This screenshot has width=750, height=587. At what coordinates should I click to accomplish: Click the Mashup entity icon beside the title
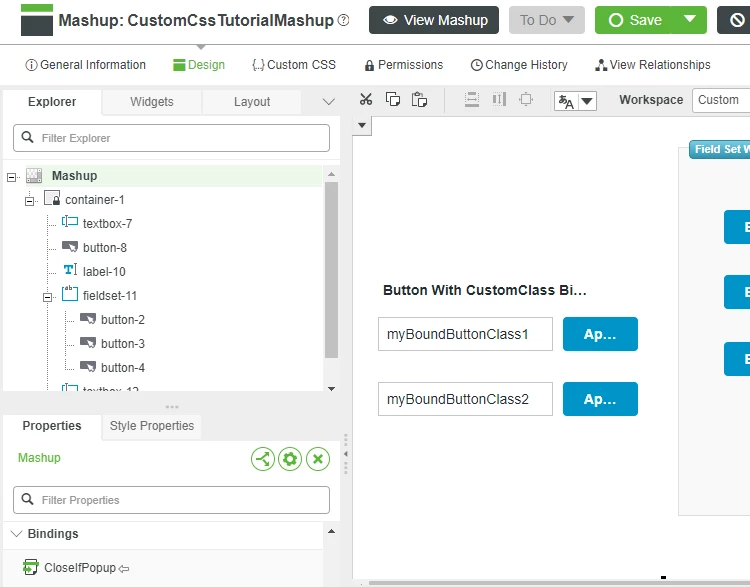37,20
